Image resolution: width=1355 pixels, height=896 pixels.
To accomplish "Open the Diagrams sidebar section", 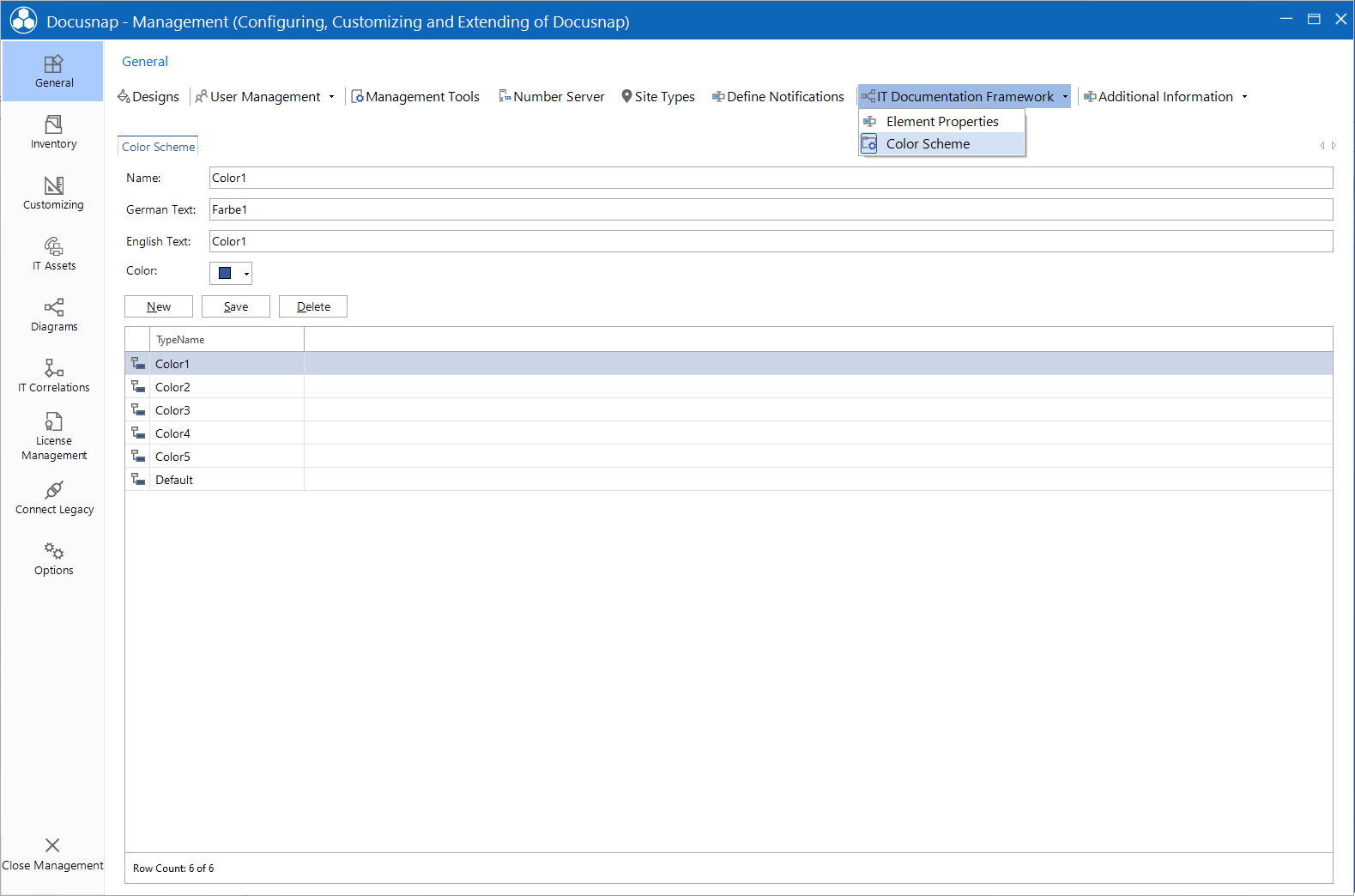I will [x=53, y=315].
